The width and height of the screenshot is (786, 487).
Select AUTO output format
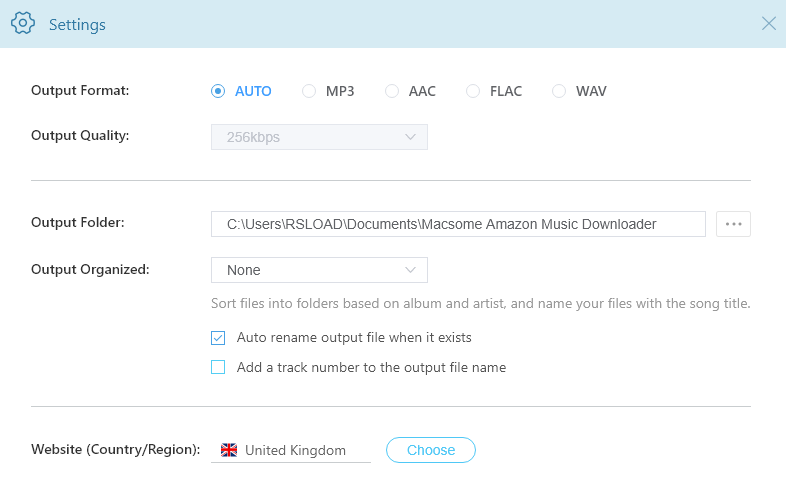click(x=218, y=91)
